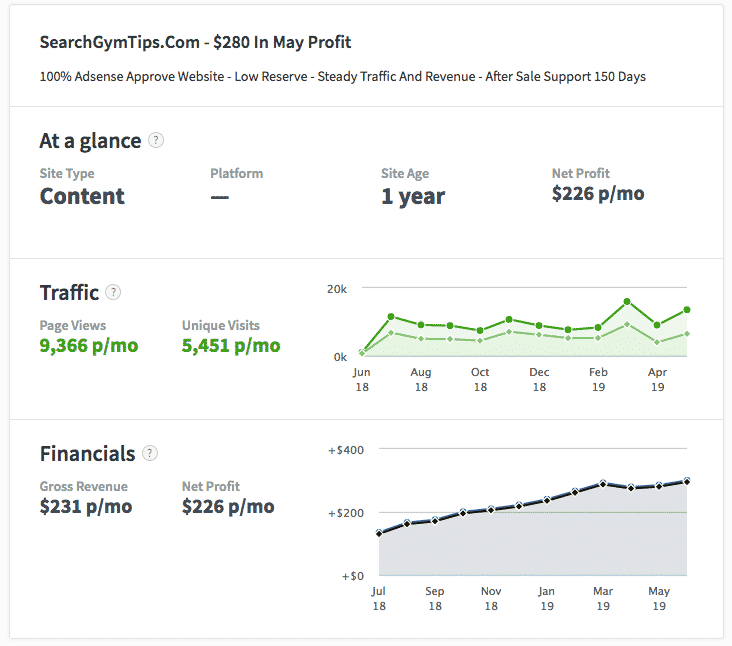
Task: Click the Nov 18 financials data point
Action: click(x=491, y=509)
